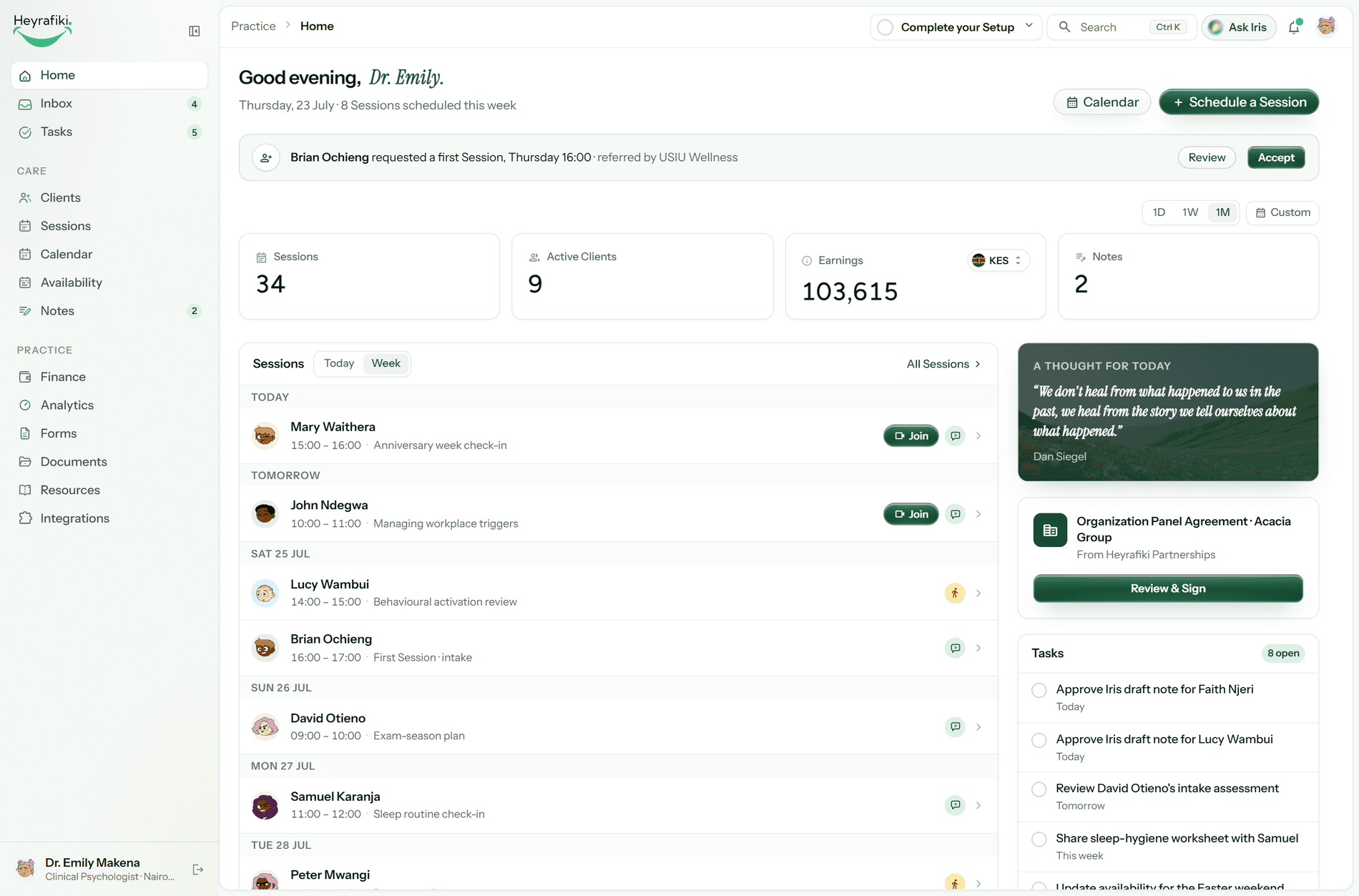Join Mary Waithera's session
Screen dimensions: 1359x896
pyautogui.click(x=911, y=435)
